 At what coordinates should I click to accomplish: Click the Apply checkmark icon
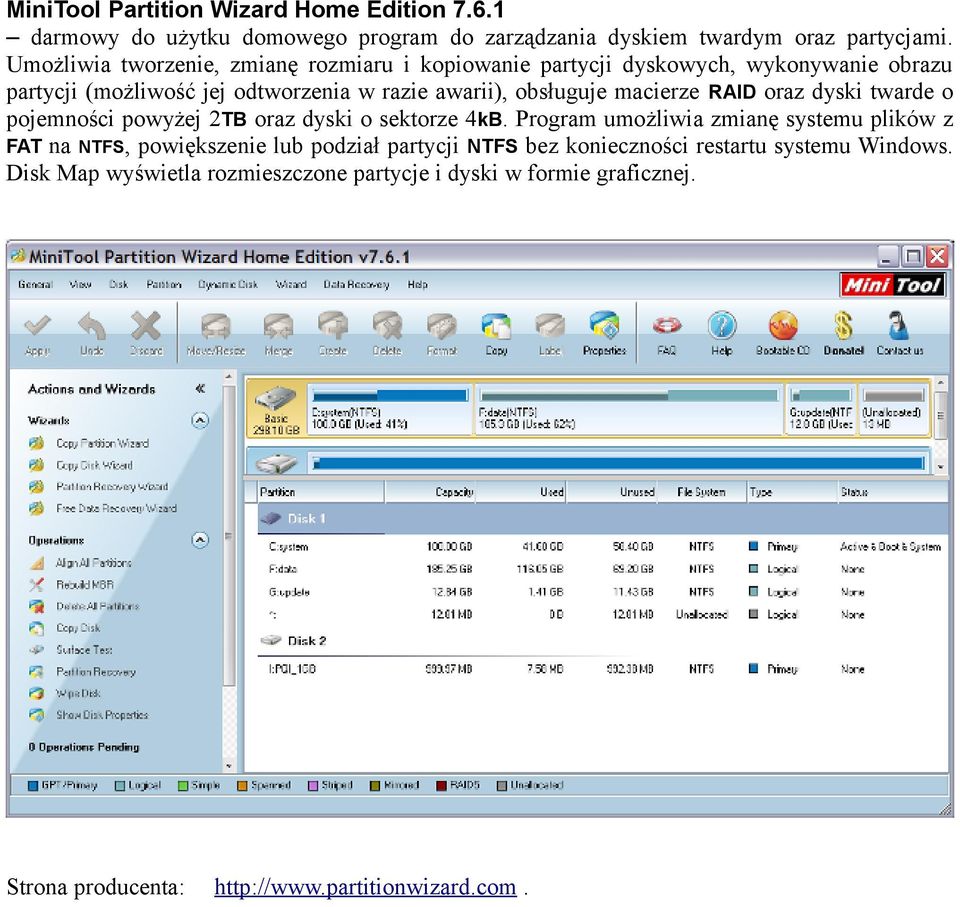37,325
